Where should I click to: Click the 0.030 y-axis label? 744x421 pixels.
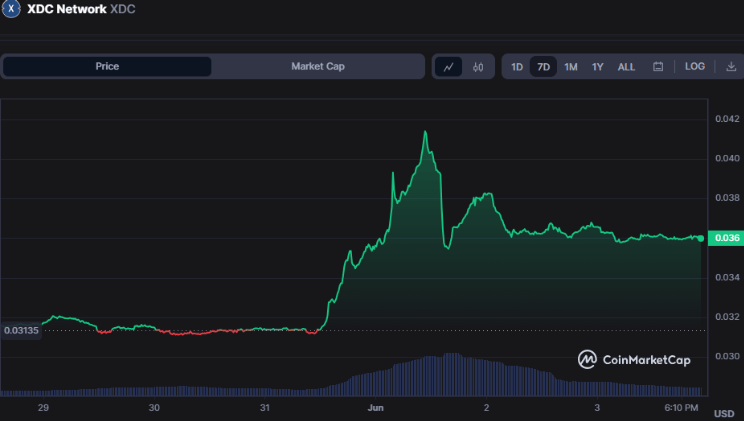pos(727,356)
